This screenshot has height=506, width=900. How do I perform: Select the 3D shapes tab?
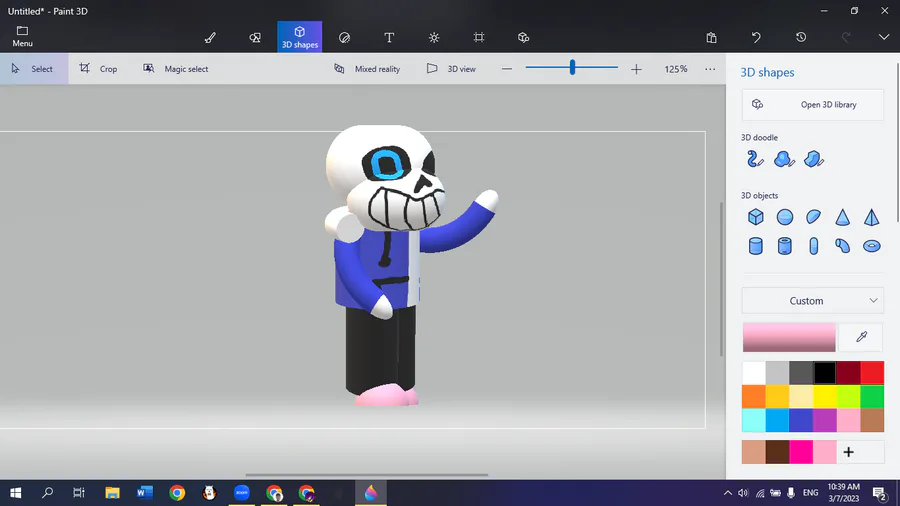click(x=300, y=37)
